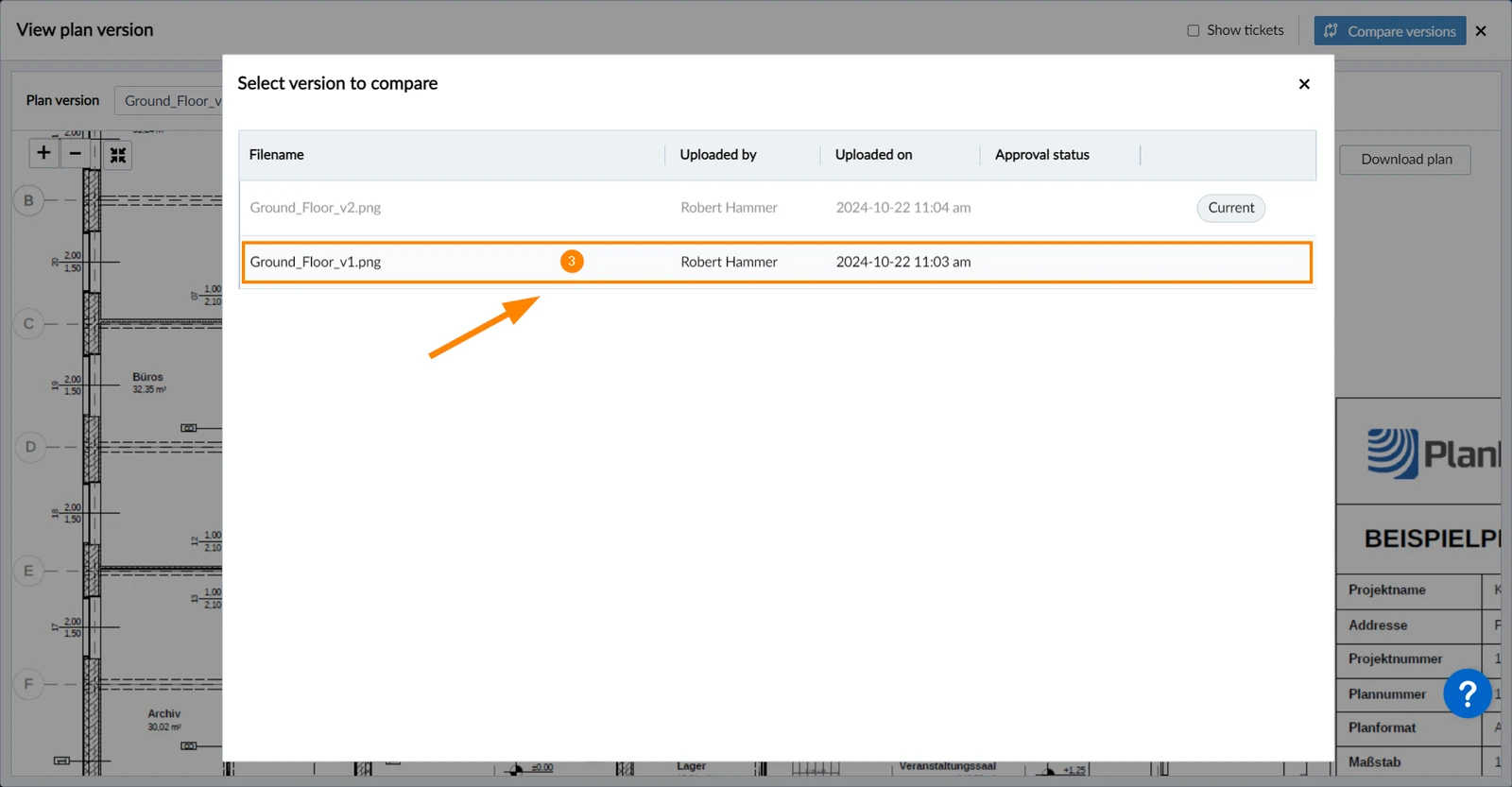Click the Planl logo on the plan
The width and height of the screenshot is (1512, 787).
[1434, 453]
